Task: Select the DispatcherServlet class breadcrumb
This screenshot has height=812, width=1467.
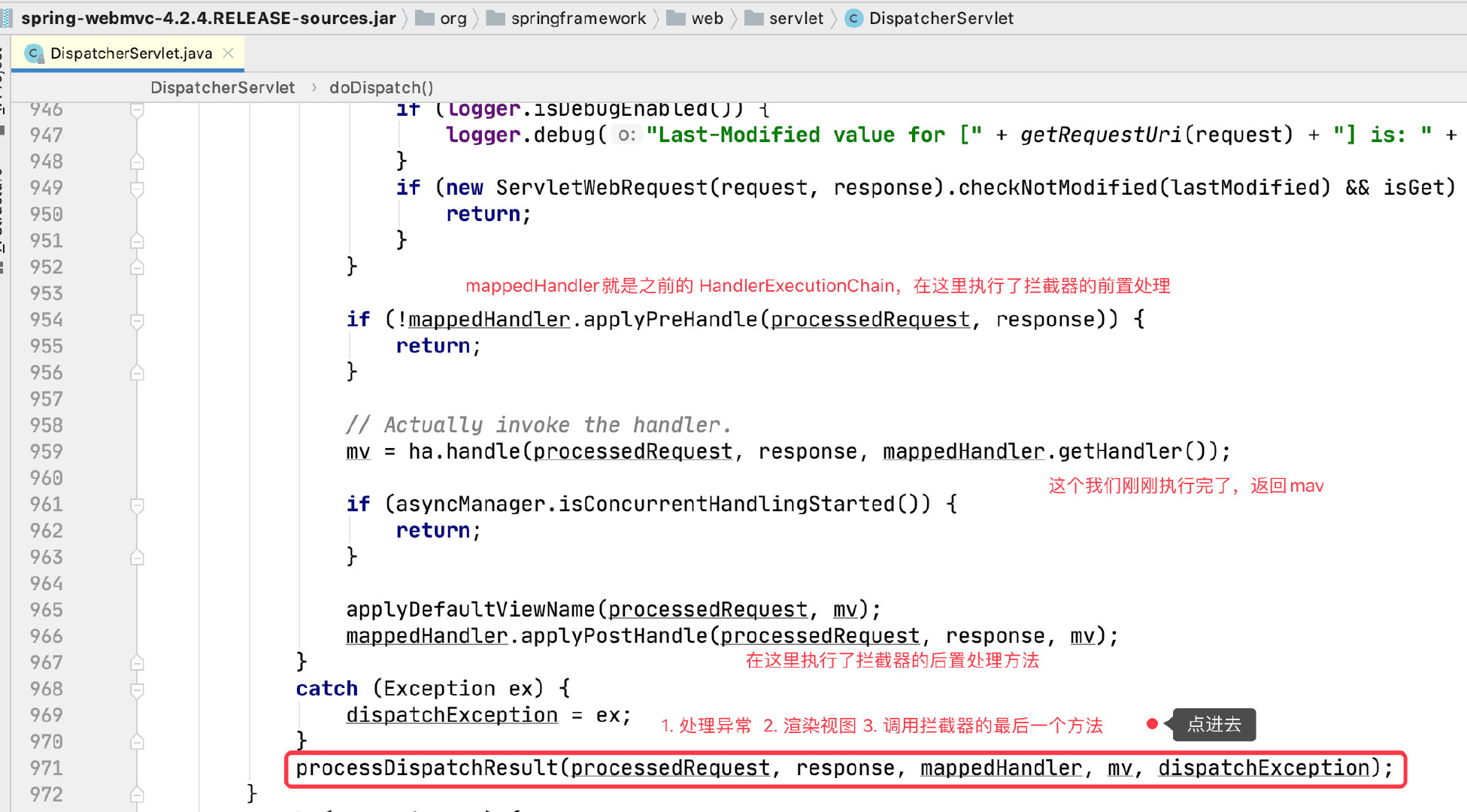Action: click(x=941, y=18)
